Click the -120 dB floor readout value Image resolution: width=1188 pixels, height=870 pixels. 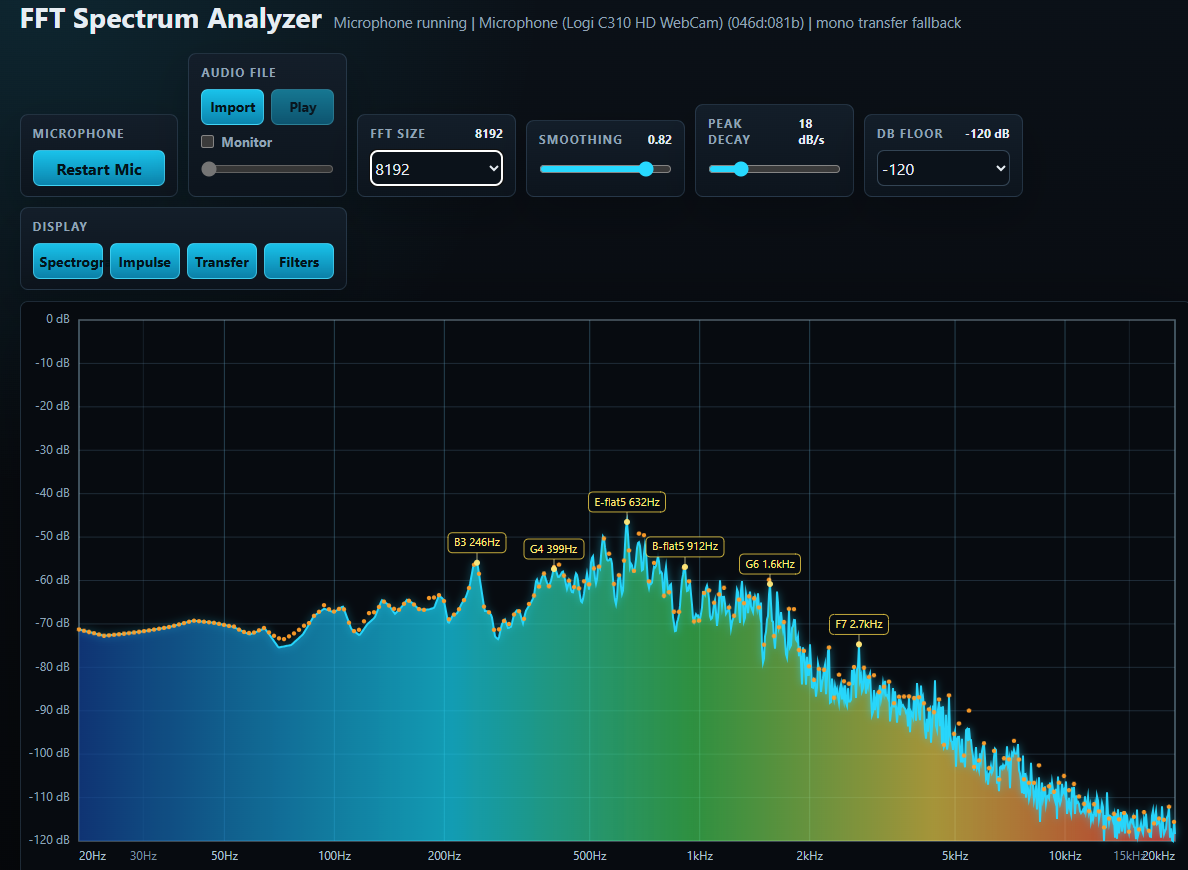987,133
